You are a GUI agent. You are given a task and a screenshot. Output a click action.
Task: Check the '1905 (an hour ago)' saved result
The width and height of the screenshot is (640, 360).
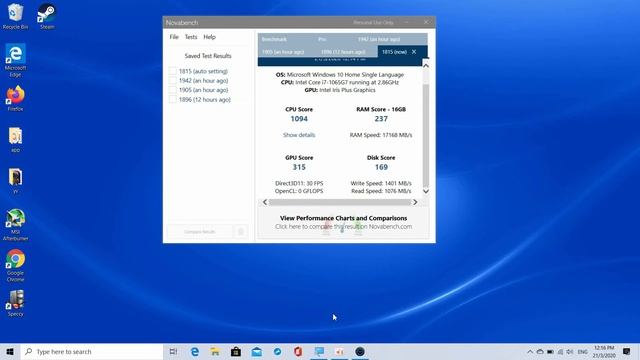173,90
